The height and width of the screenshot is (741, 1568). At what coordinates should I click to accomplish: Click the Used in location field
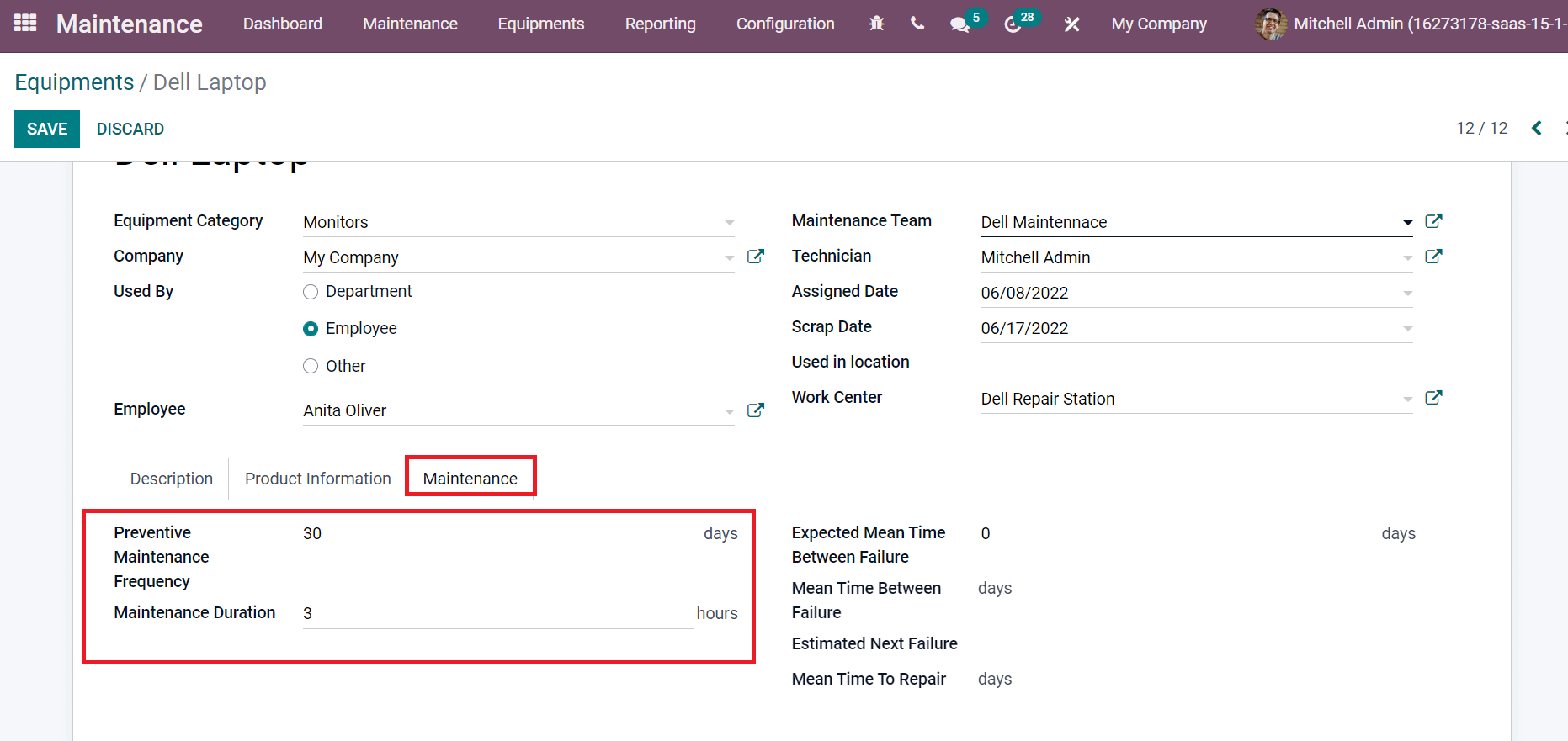click(1197, 363)
